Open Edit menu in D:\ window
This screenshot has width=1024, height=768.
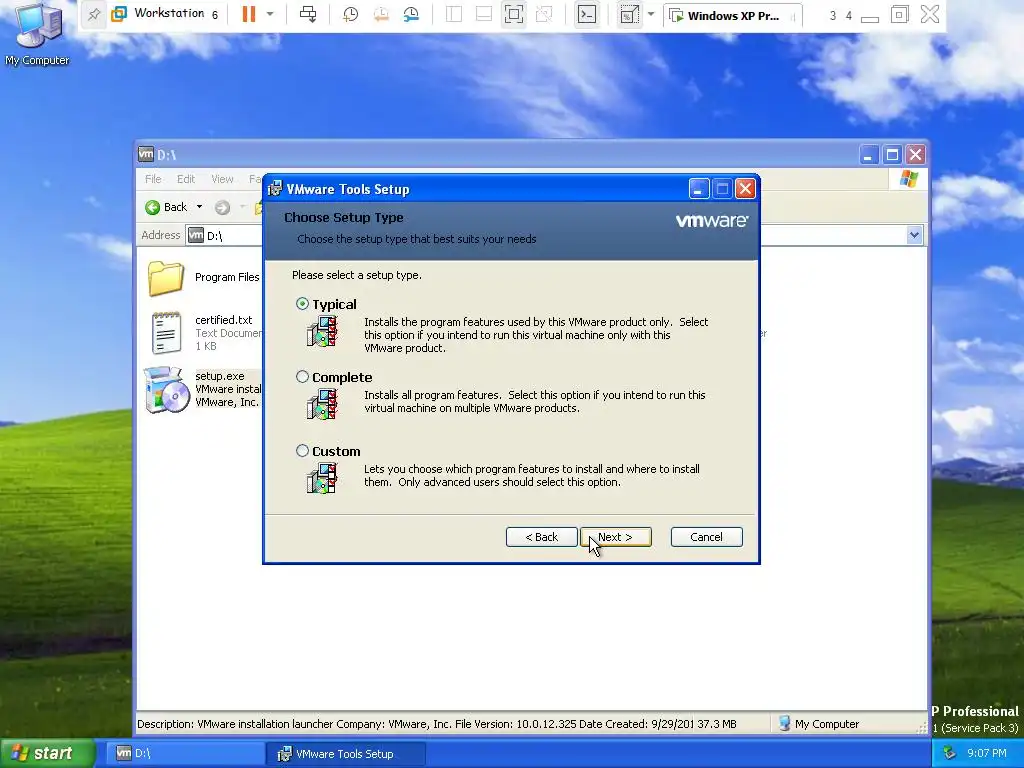pyautogui.click(x=185, y=179)
